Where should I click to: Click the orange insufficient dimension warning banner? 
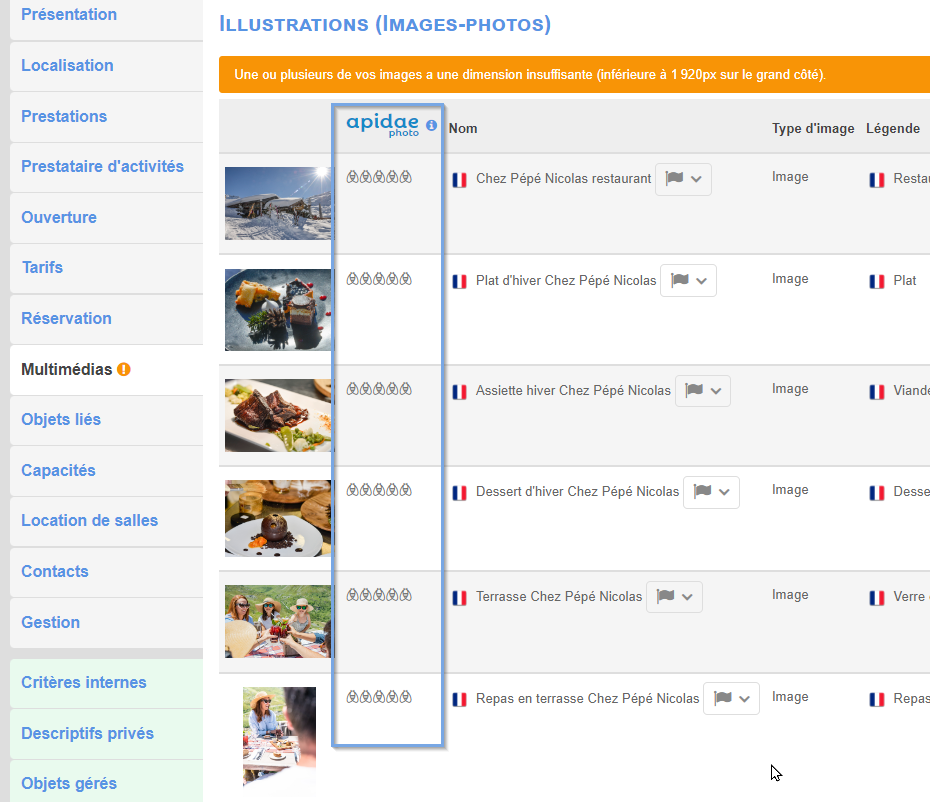coord(574,75)
